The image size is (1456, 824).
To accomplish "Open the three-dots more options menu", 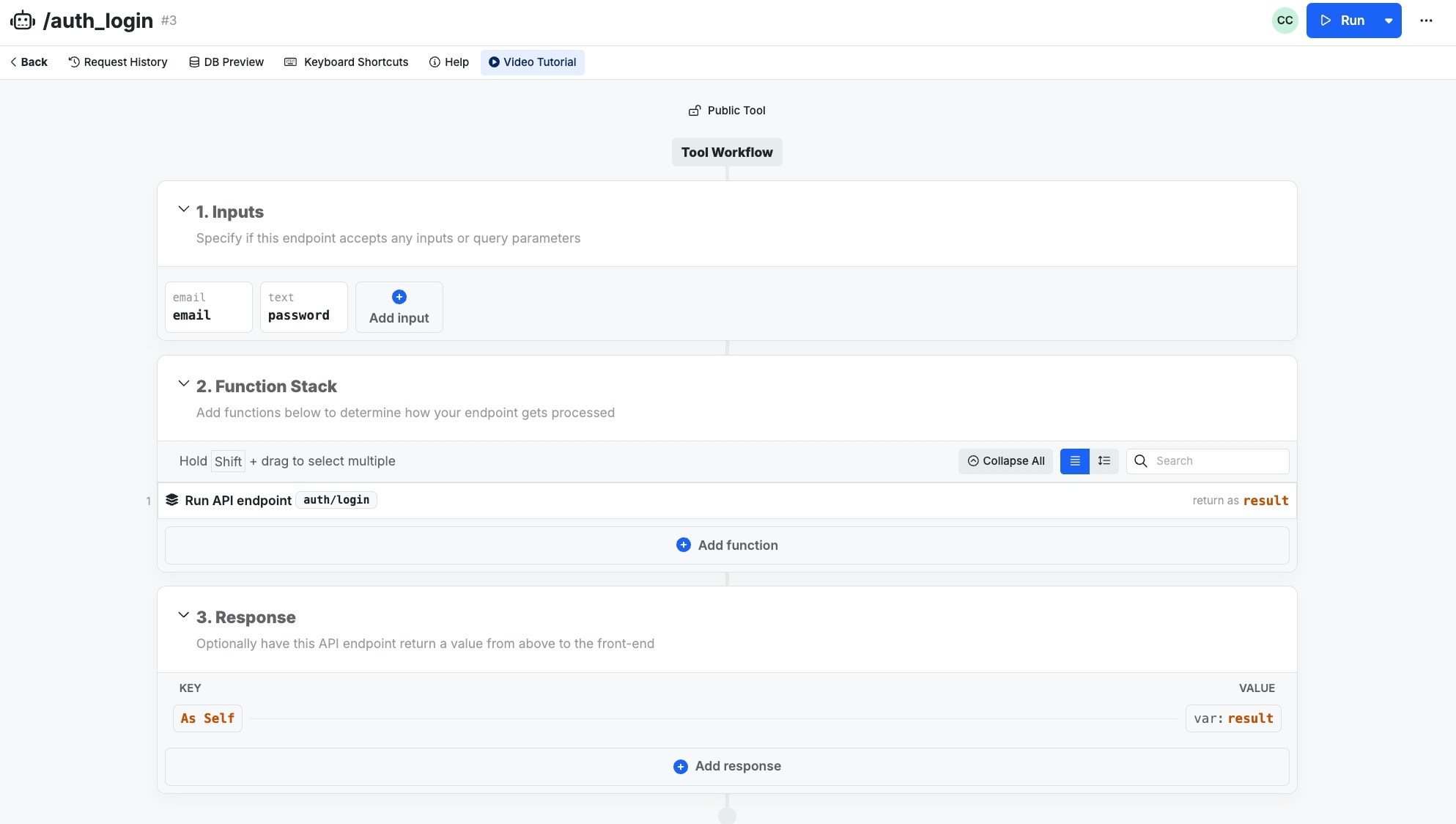I will (x=1426, y=21).
